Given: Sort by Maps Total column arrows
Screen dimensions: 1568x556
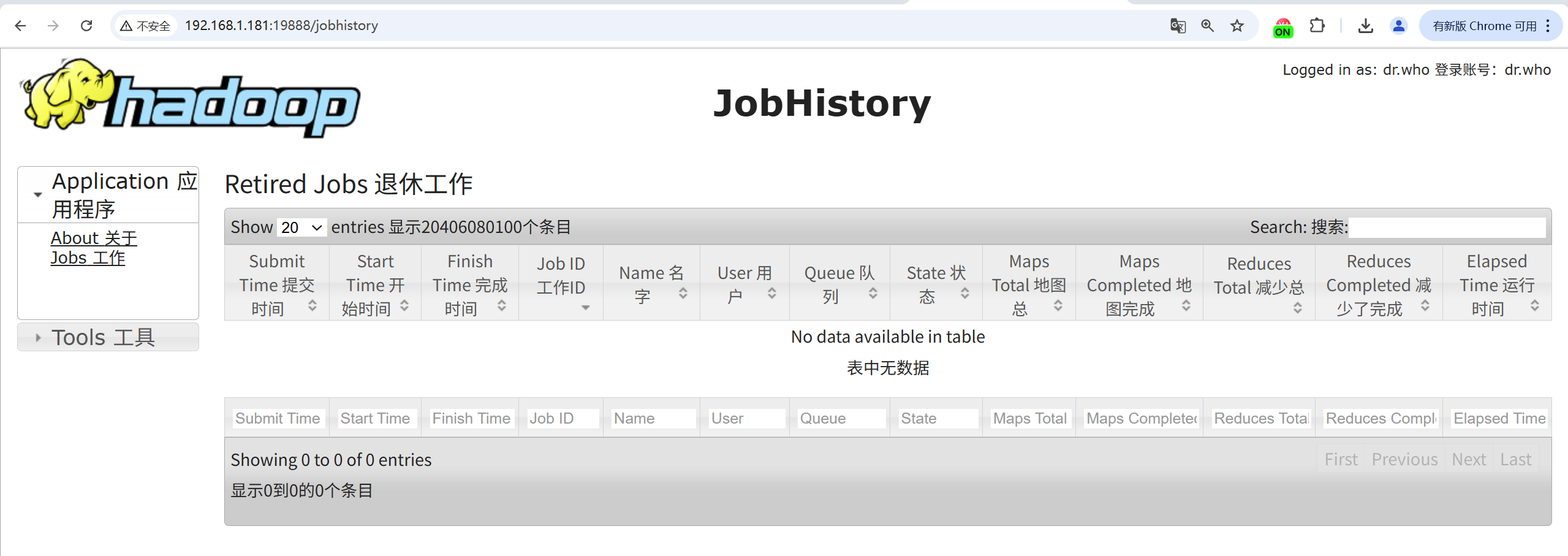Looking at the screenshot, I should (x=1058, y=305).
